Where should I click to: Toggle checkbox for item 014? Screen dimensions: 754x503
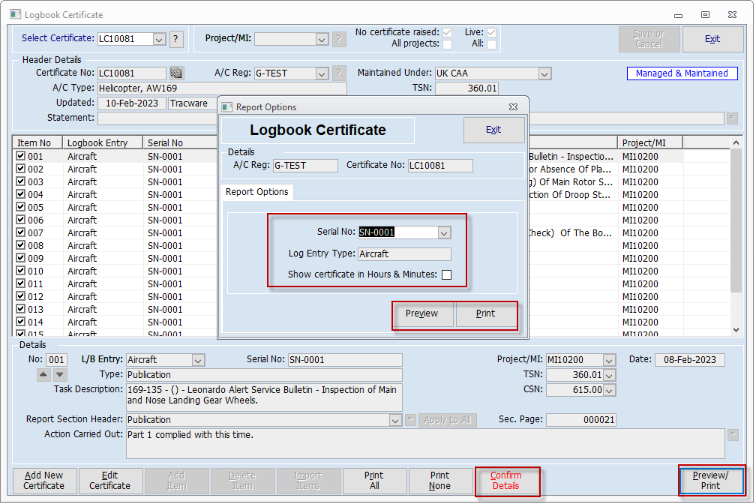tap(21, 321)
